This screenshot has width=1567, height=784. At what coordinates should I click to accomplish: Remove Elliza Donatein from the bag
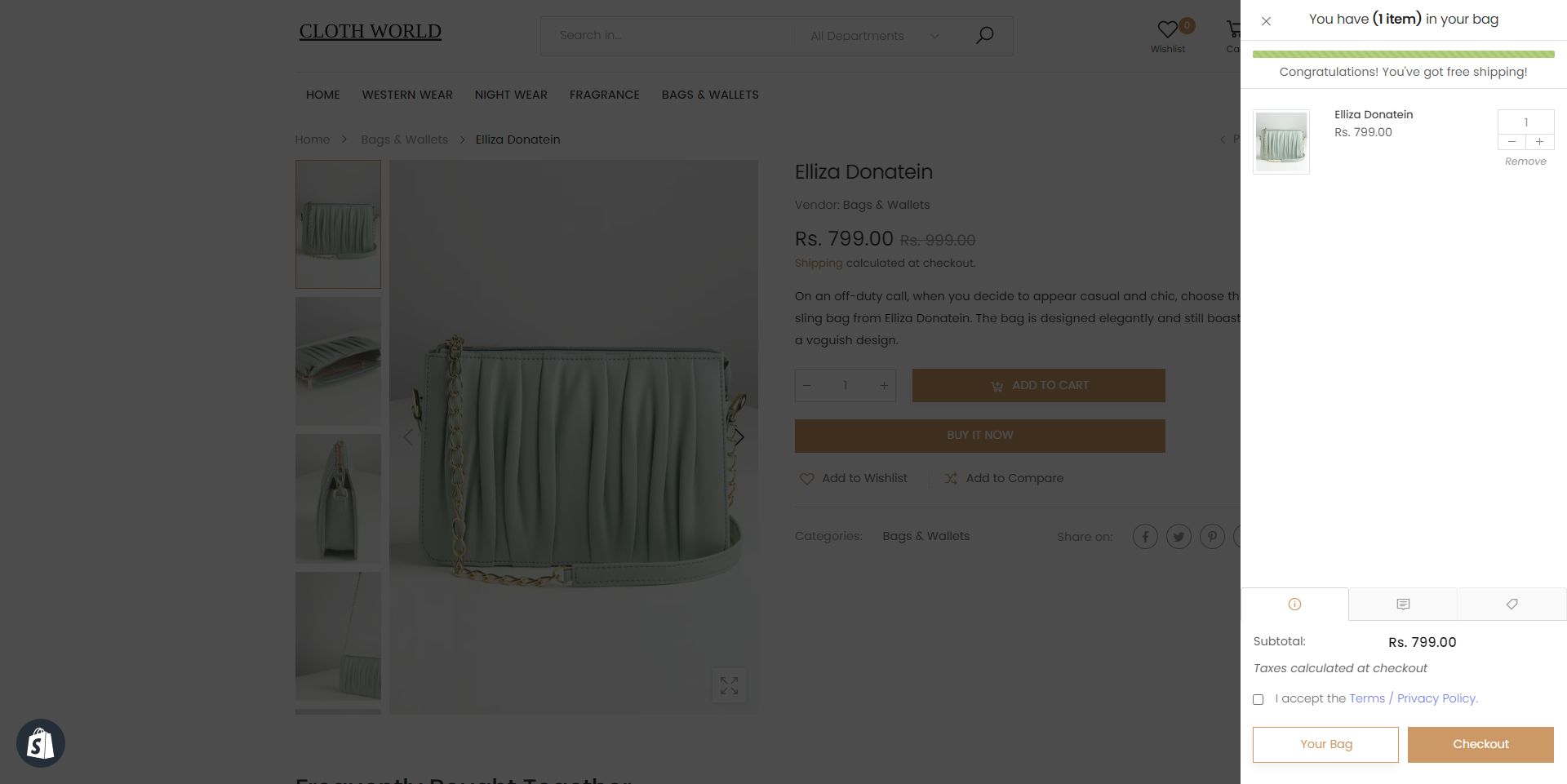coord(1525,162)
